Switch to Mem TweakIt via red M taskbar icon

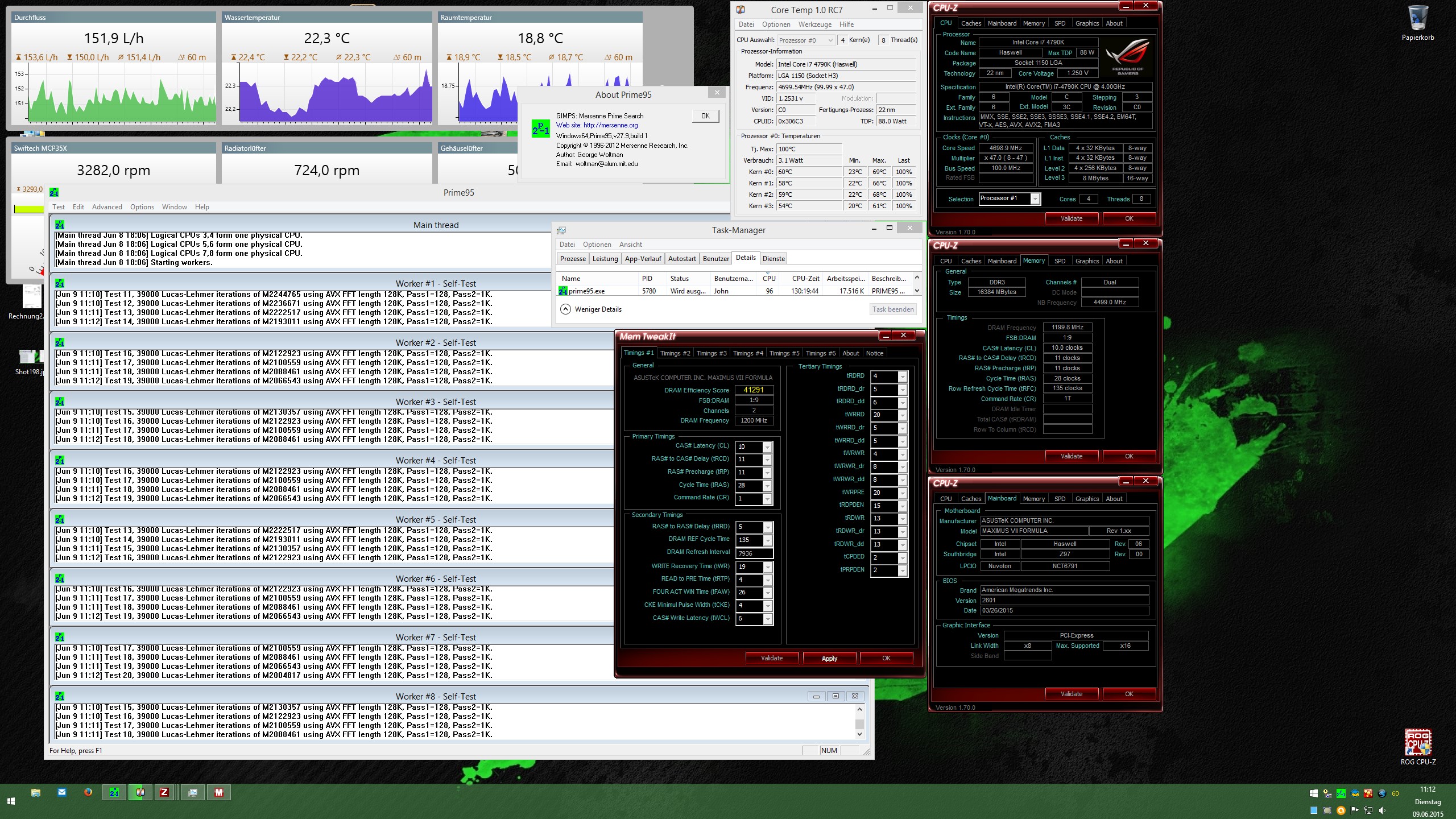click(219, 792)
